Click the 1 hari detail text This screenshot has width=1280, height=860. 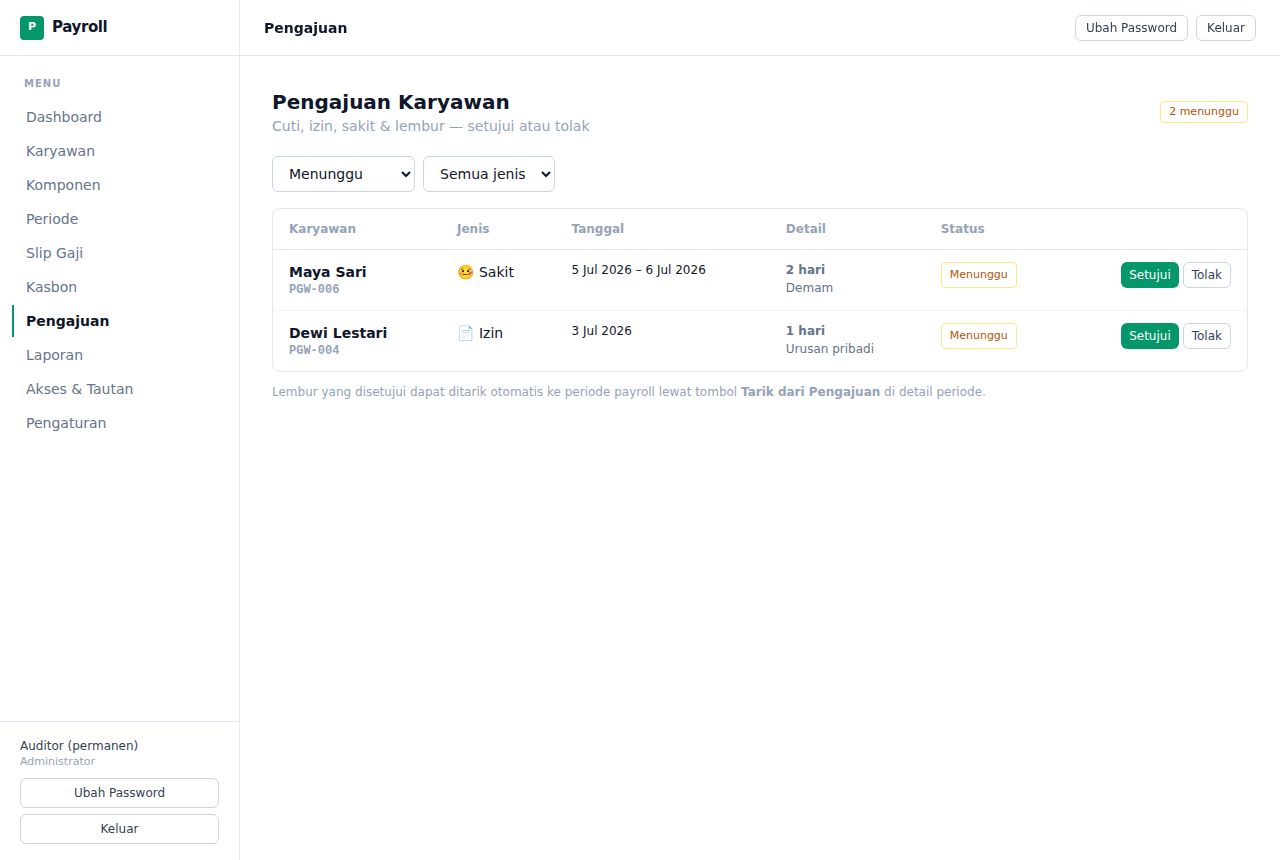[805, 331]
